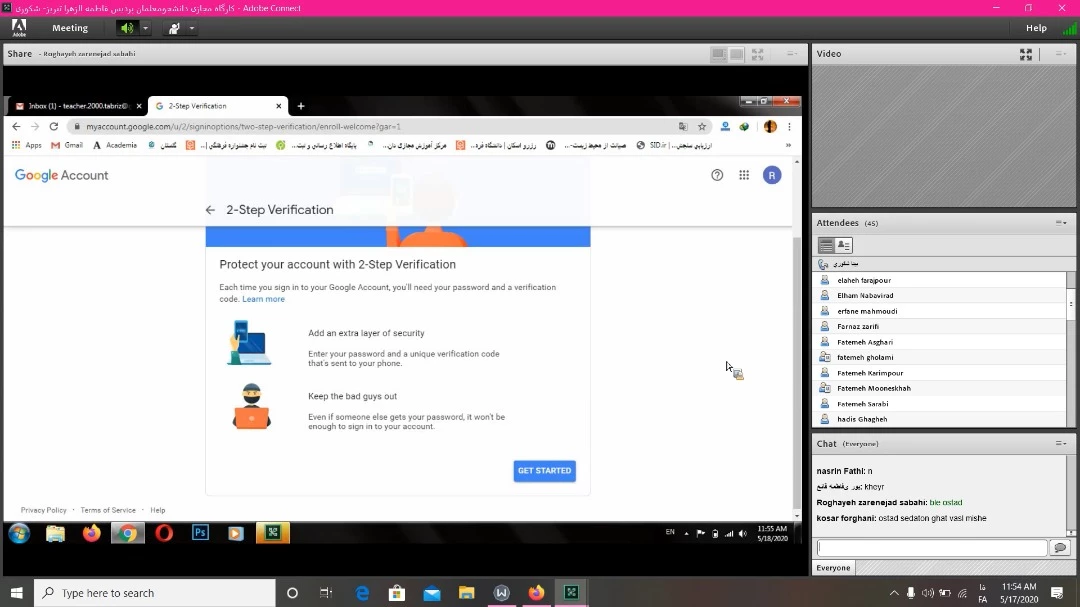Switch Attendees pod to list view
1080x607 pixels.
click(x=826, y=245)
